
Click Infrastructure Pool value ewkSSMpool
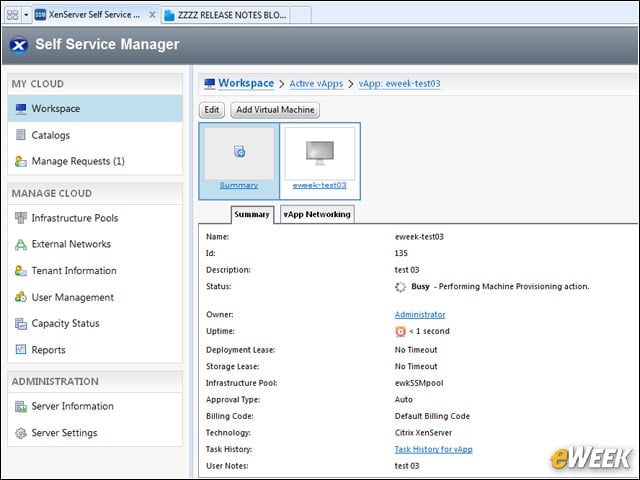(x=419, y=383)
